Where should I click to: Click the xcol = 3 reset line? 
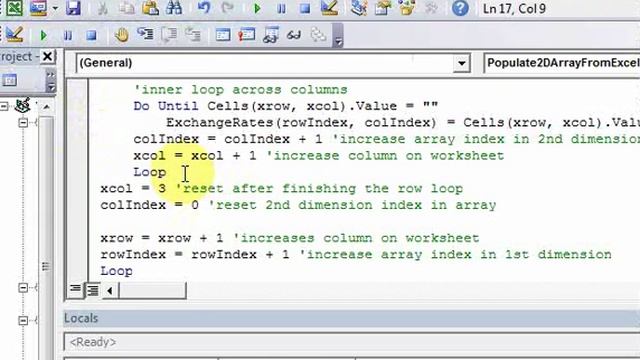(x=282, y=189)
